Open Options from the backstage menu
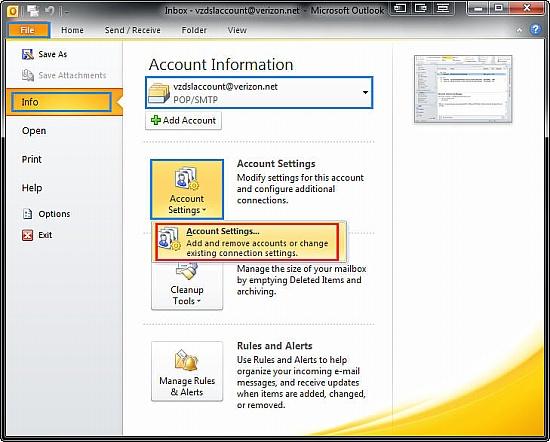Viewport: 550px width, 442px height. click(54, 214)
